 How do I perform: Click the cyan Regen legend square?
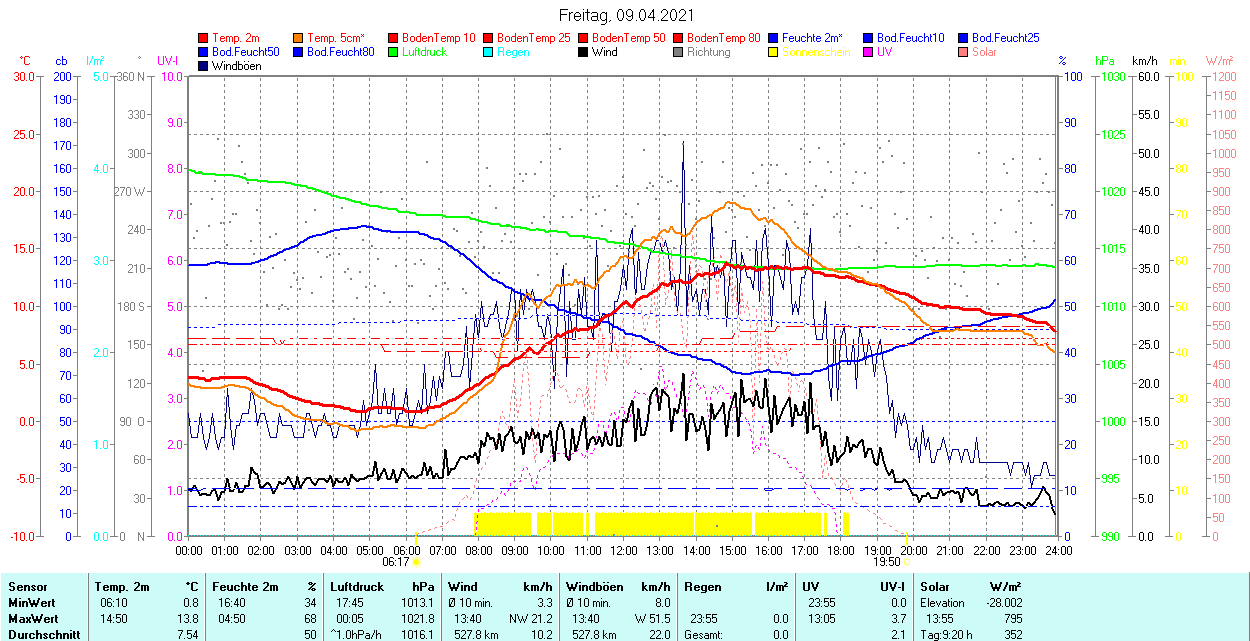click(x=489, y=52)
